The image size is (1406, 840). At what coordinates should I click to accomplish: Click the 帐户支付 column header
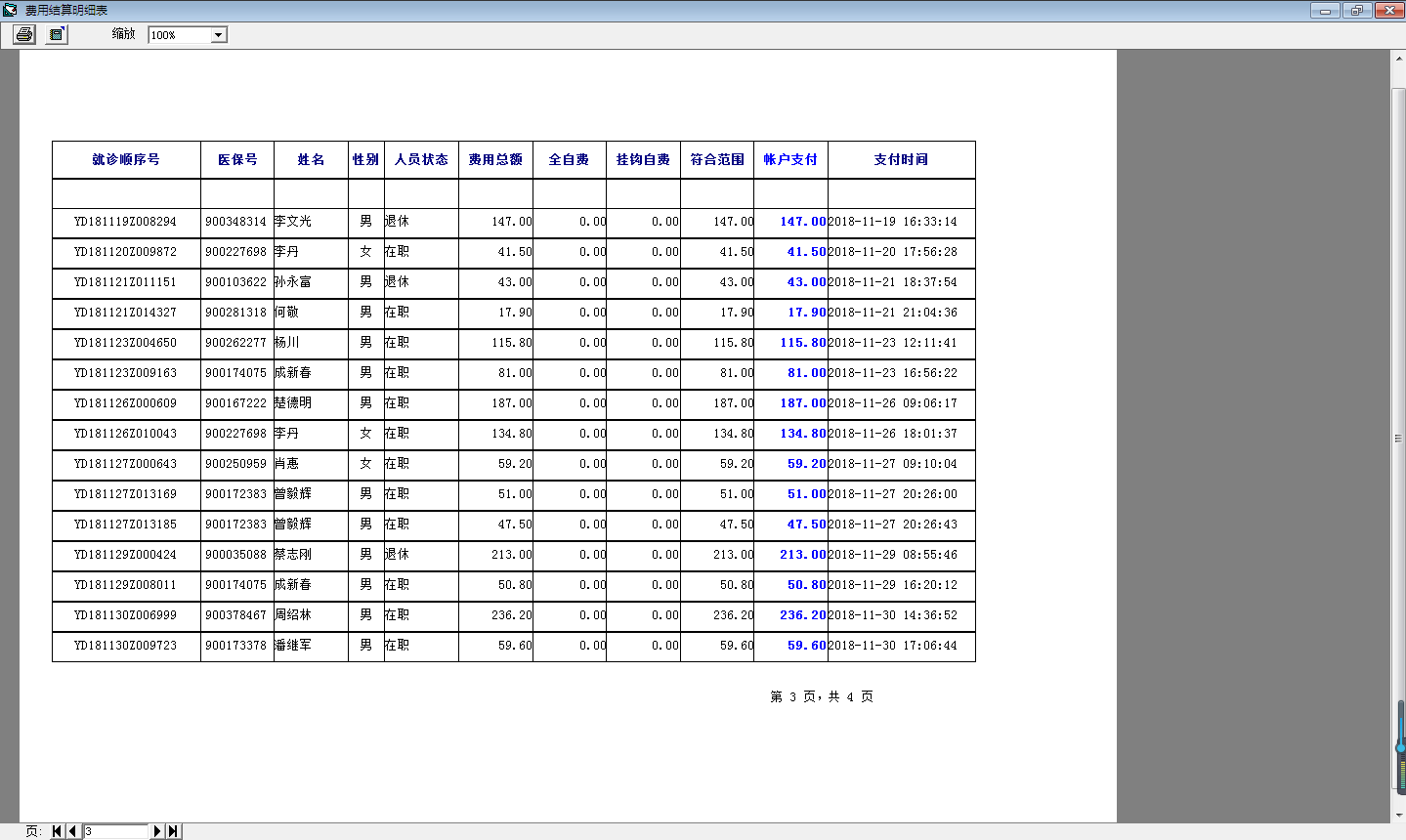[x=790, y=159]
